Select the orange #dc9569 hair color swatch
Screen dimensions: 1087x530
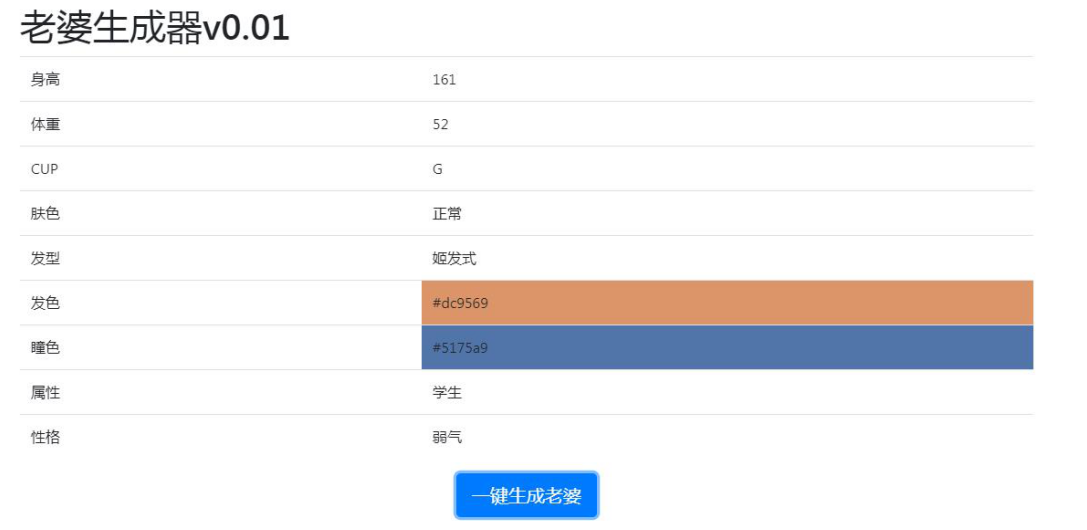(x=727, y=303)
